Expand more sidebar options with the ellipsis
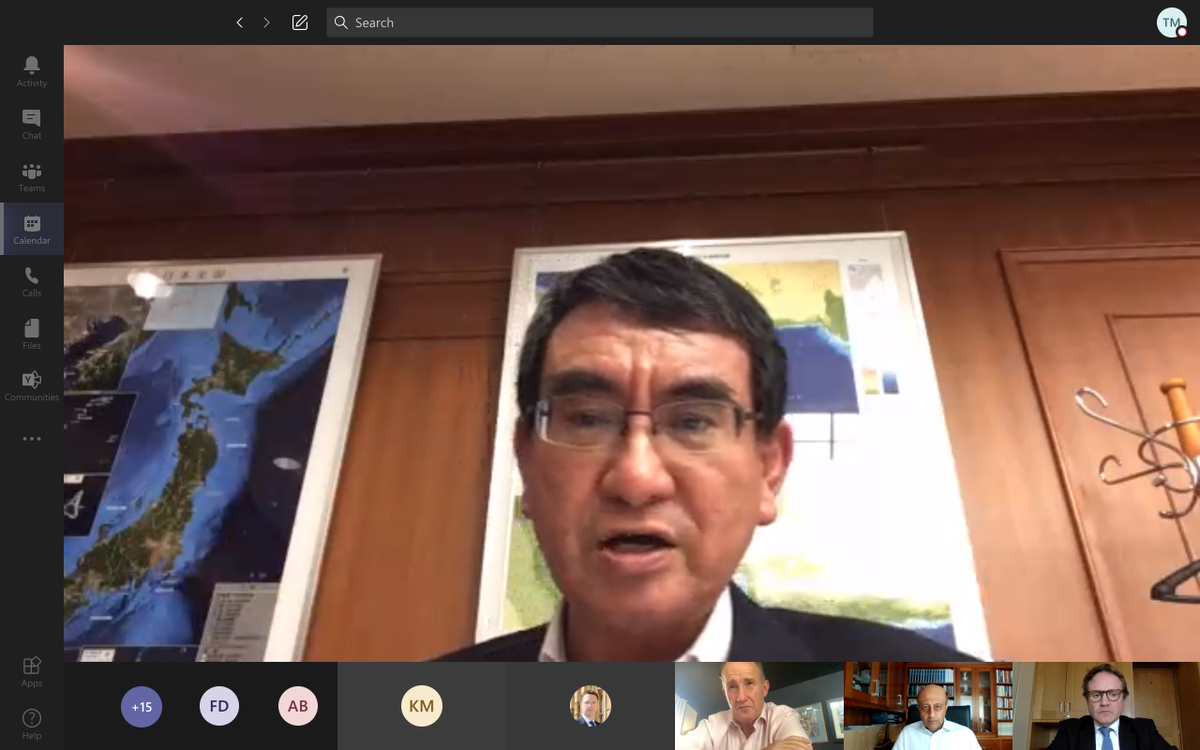 coord(31,438)
